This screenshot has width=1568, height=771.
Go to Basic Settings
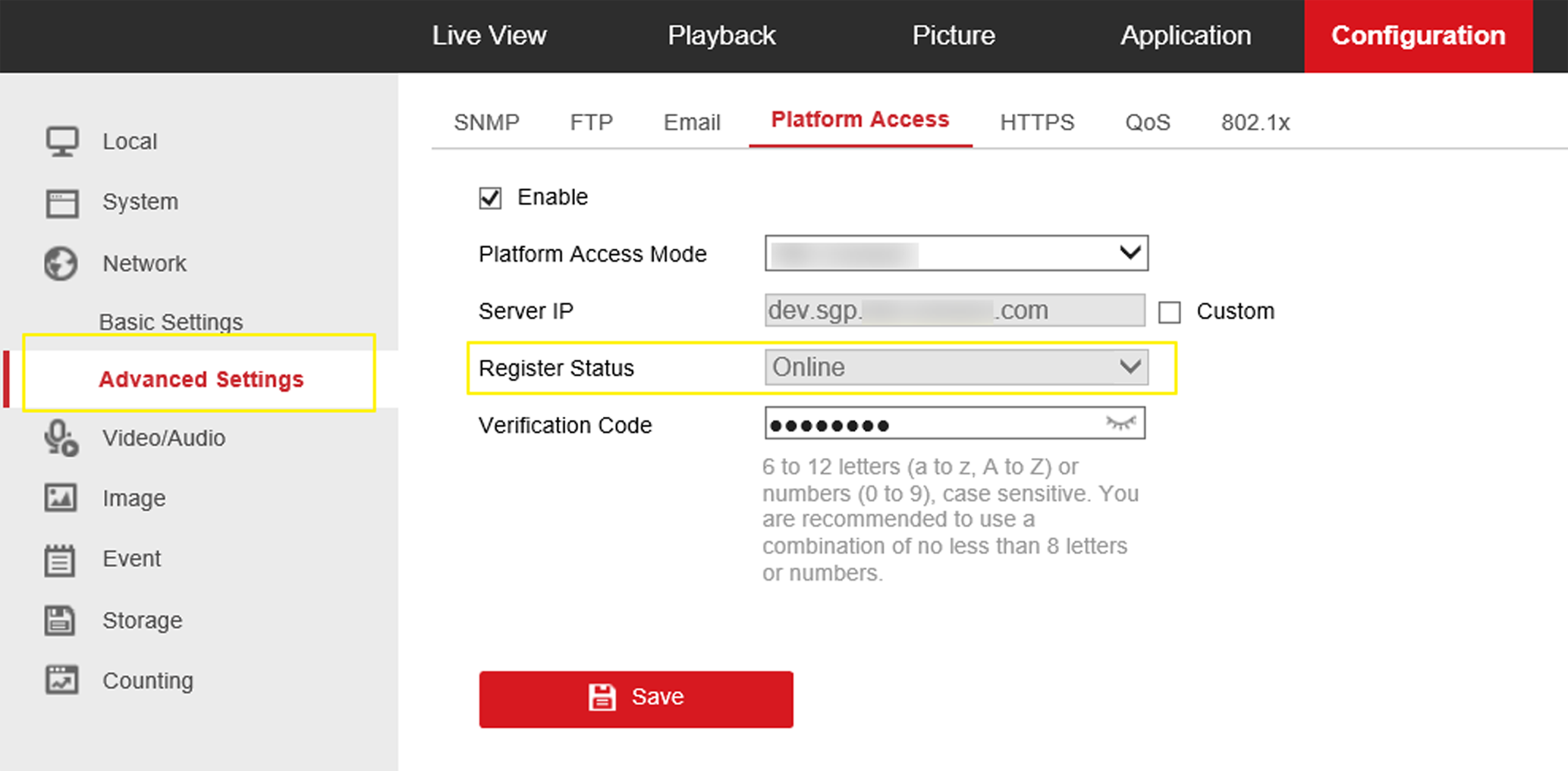[171, 322]
